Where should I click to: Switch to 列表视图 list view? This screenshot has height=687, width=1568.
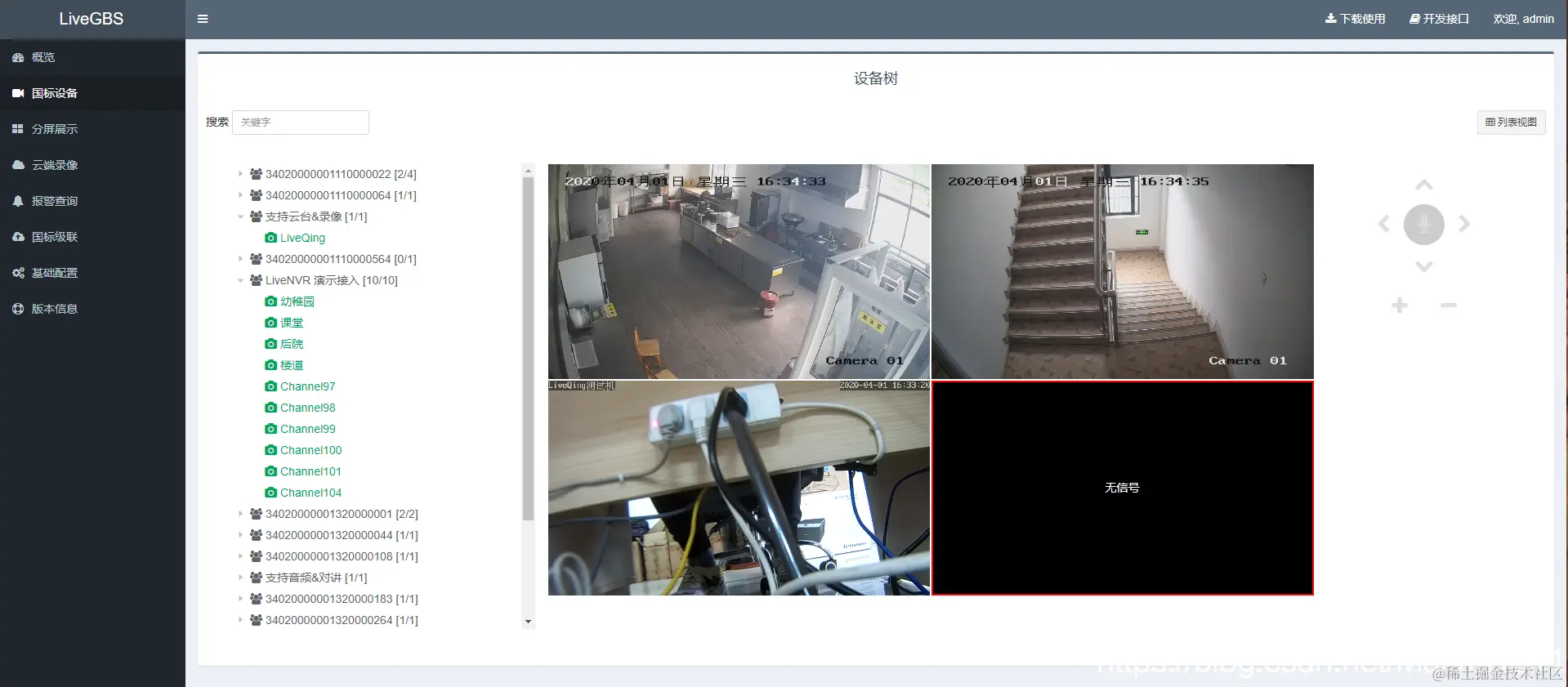(x=1511, y=123)
